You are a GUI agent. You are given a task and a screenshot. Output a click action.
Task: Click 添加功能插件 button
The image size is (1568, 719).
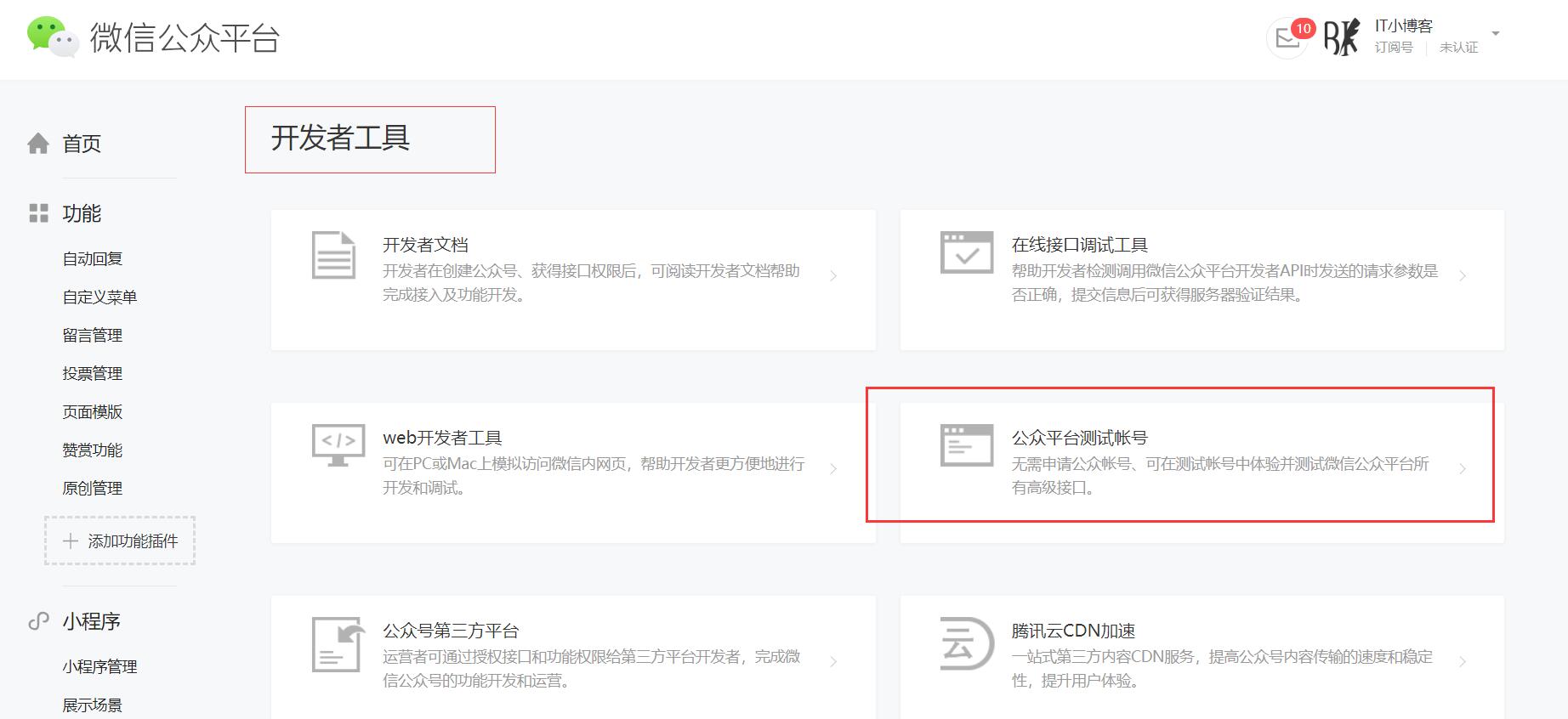[120, 541]
